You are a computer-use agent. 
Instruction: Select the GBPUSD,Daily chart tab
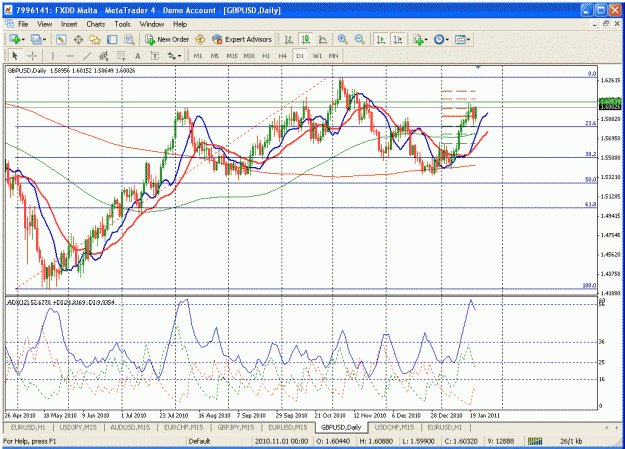341,427
